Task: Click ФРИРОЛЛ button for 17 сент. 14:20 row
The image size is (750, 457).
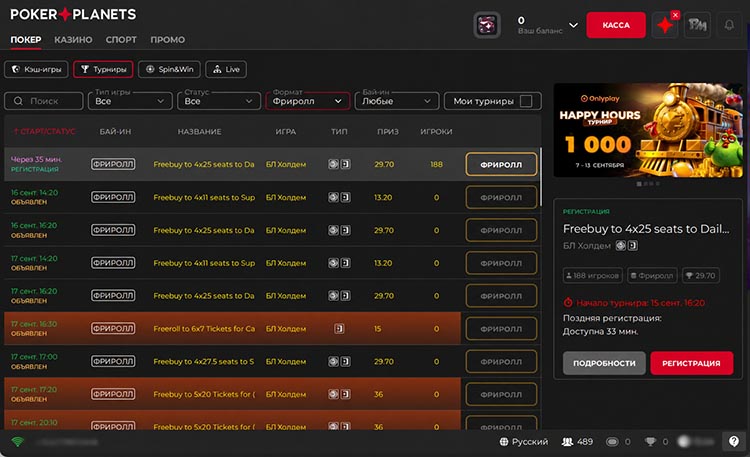Action: tap(501, 263)
